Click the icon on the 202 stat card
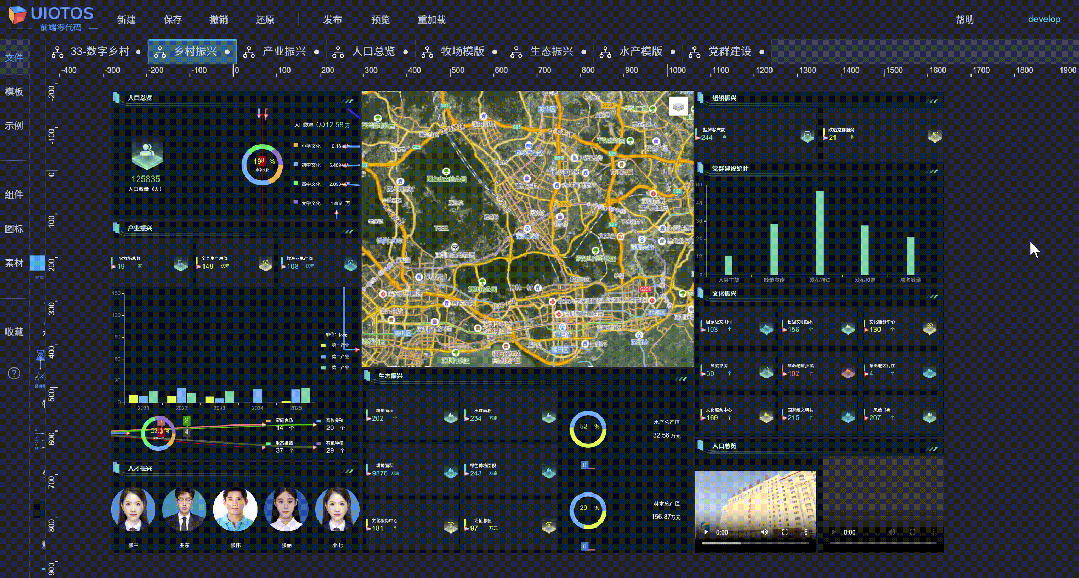Viewport: 1079px width, 578px height. click(451, 417)
